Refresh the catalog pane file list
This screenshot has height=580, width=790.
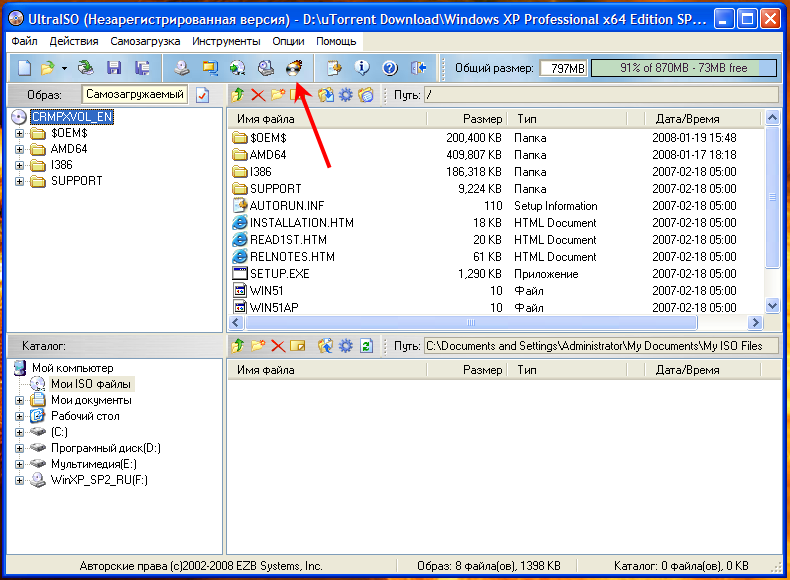point(366,346)
